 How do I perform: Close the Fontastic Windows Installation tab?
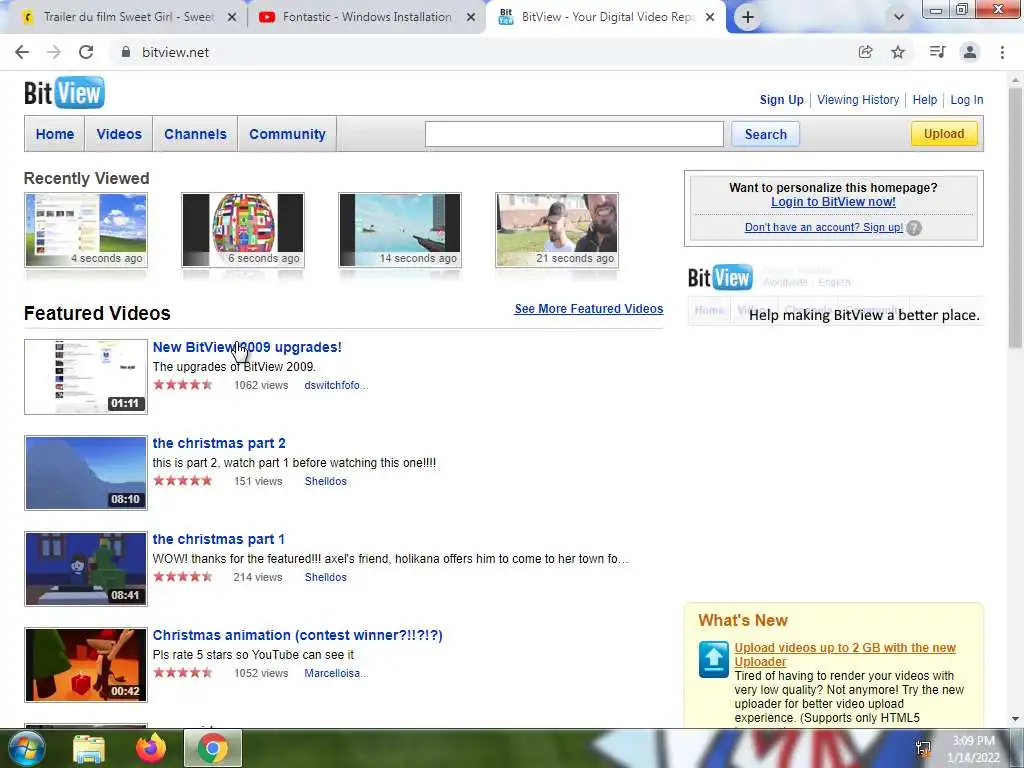pyautogui.click(x=471, y=18)
